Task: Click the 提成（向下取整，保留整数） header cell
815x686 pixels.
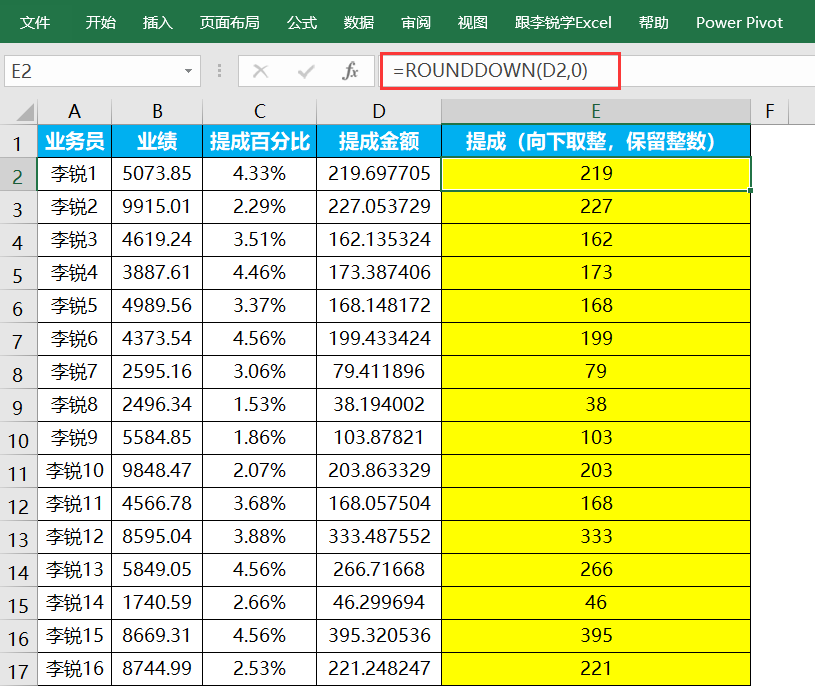Action: tap(596, 141)
